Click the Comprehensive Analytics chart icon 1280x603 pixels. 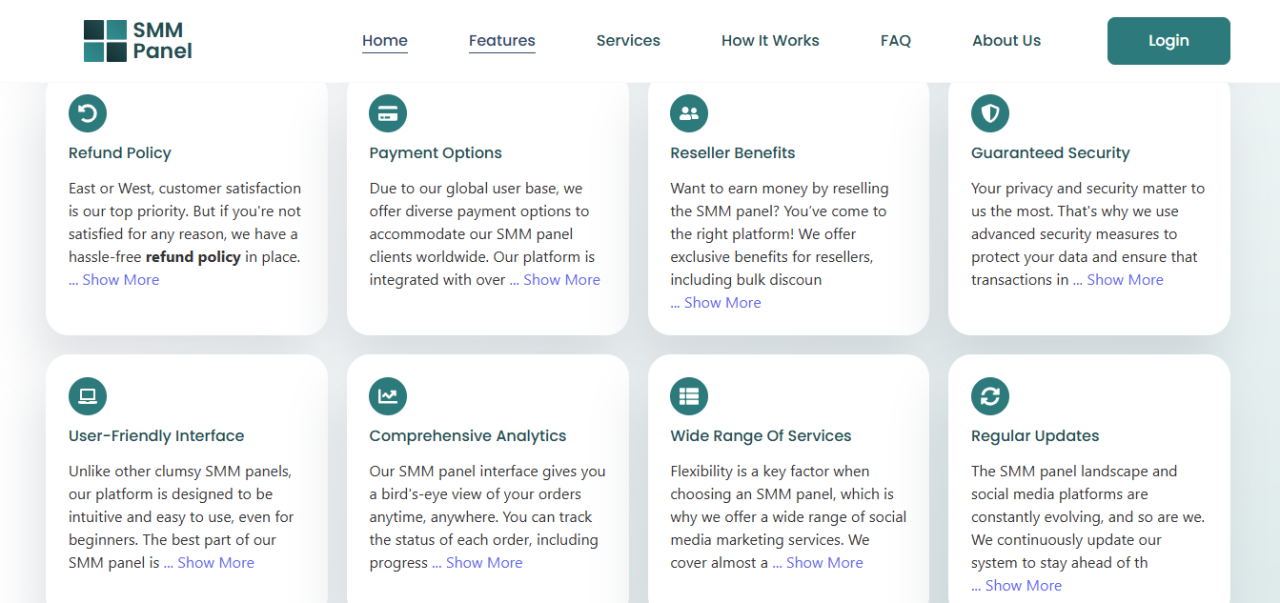[x=388, y=396]
